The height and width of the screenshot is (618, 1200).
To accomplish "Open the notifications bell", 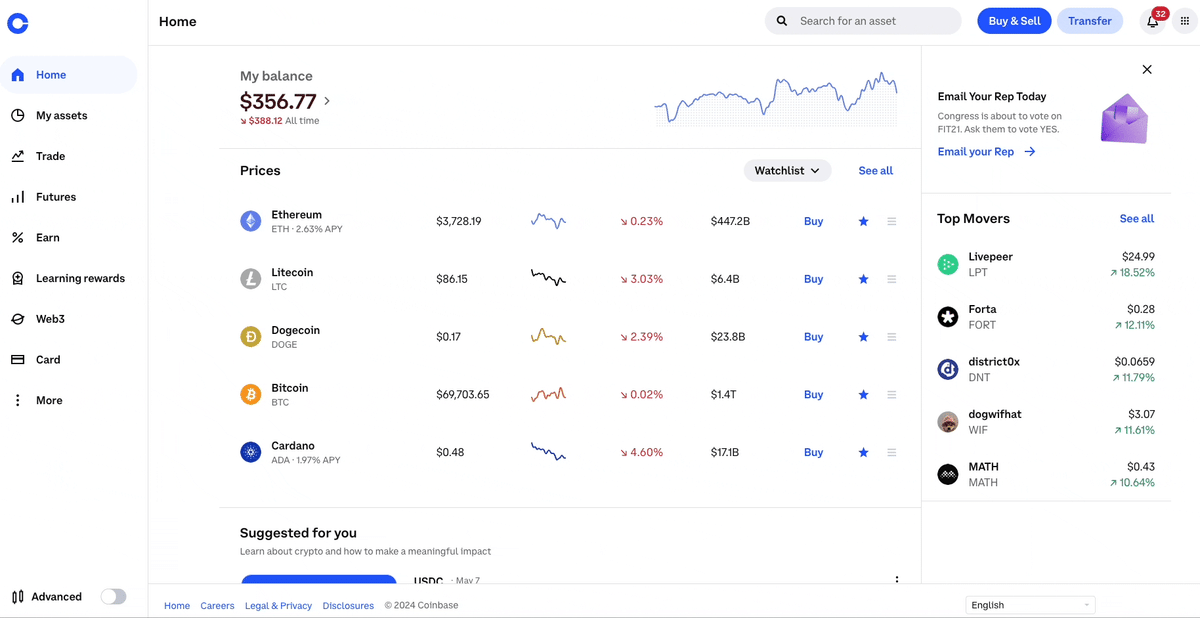I will (x=1152, y=21).
